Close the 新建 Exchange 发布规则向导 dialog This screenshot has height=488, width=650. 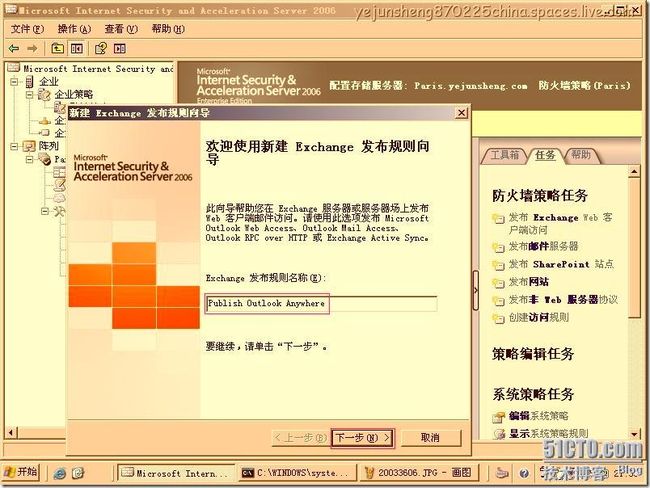click(461, 113)
